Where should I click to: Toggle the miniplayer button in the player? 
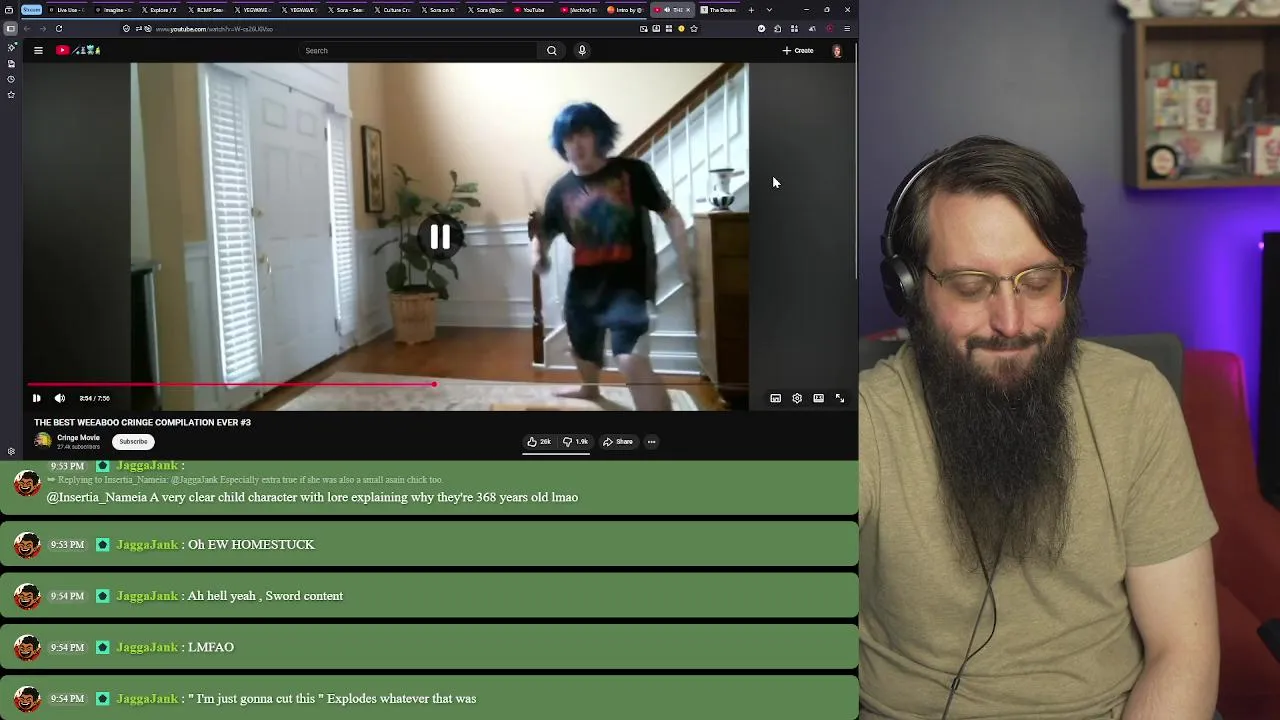(x=775, y=398)
